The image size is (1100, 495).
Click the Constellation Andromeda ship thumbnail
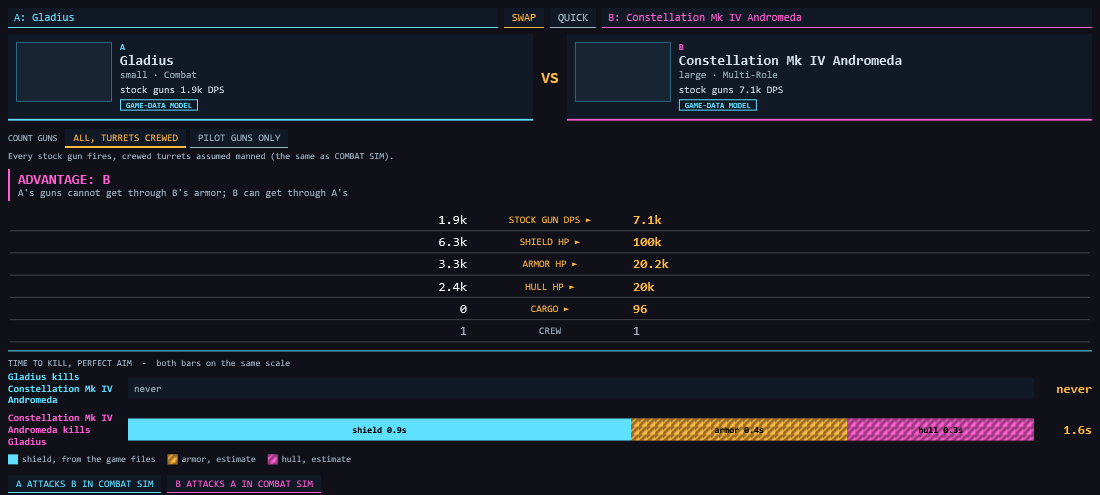tap(623, 72)
